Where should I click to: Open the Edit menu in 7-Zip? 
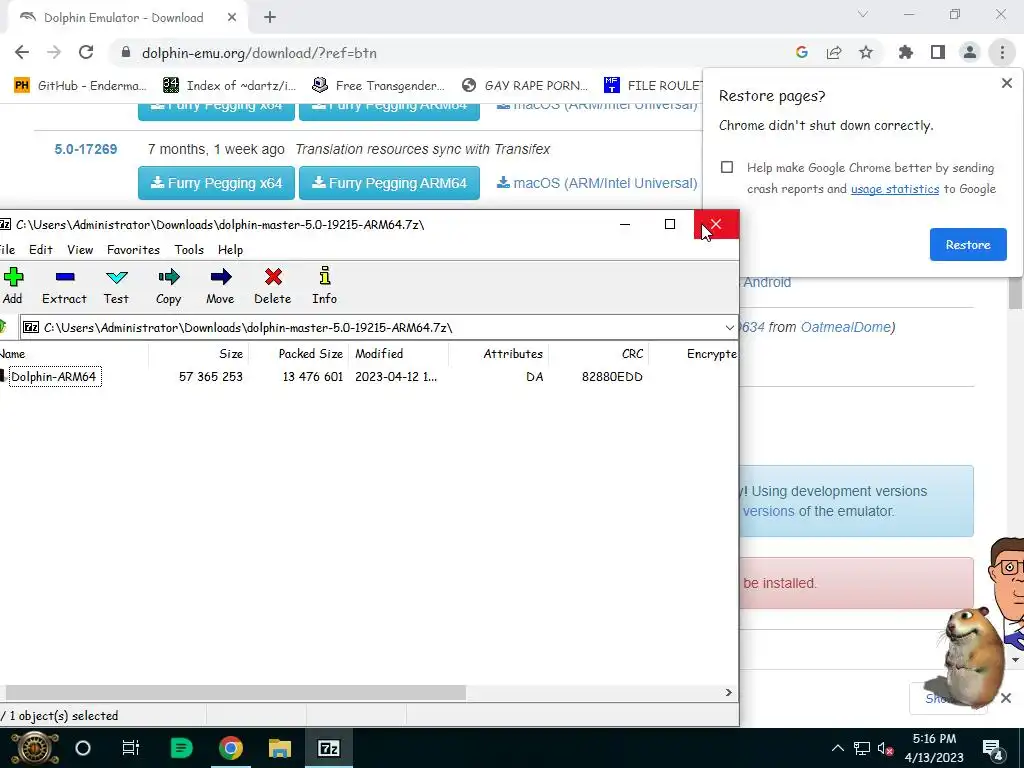[x=40, y=249]
